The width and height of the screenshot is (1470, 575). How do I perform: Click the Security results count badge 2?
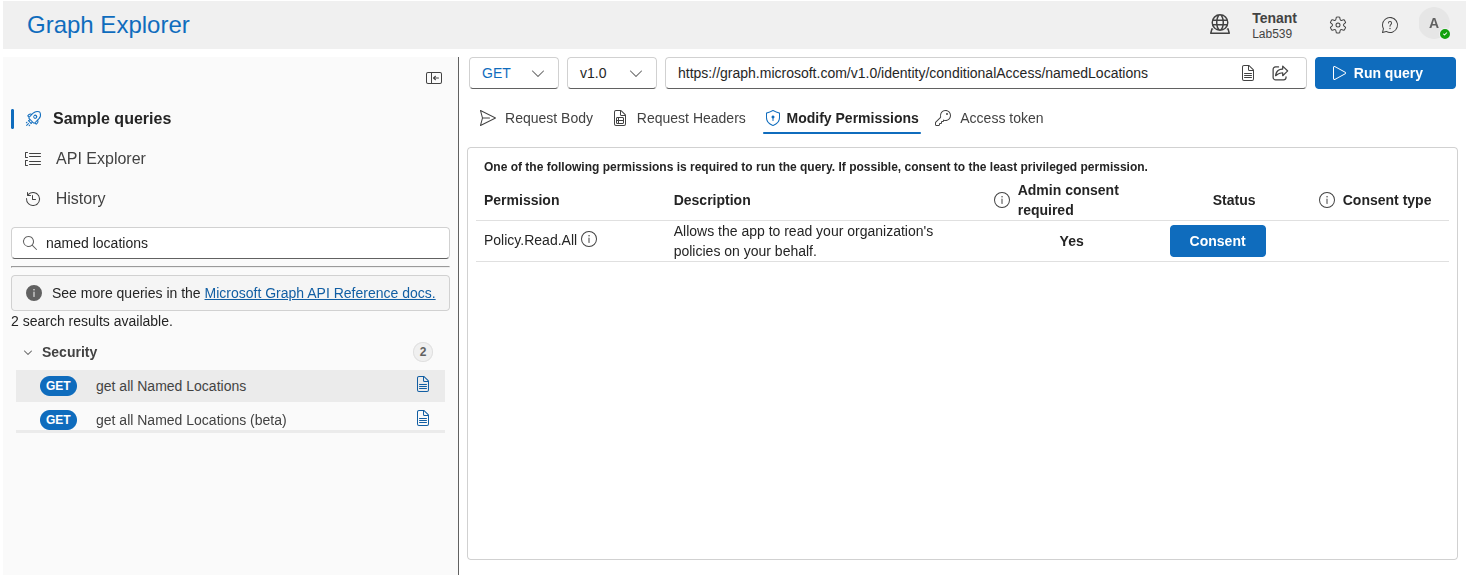click(423, 352)
